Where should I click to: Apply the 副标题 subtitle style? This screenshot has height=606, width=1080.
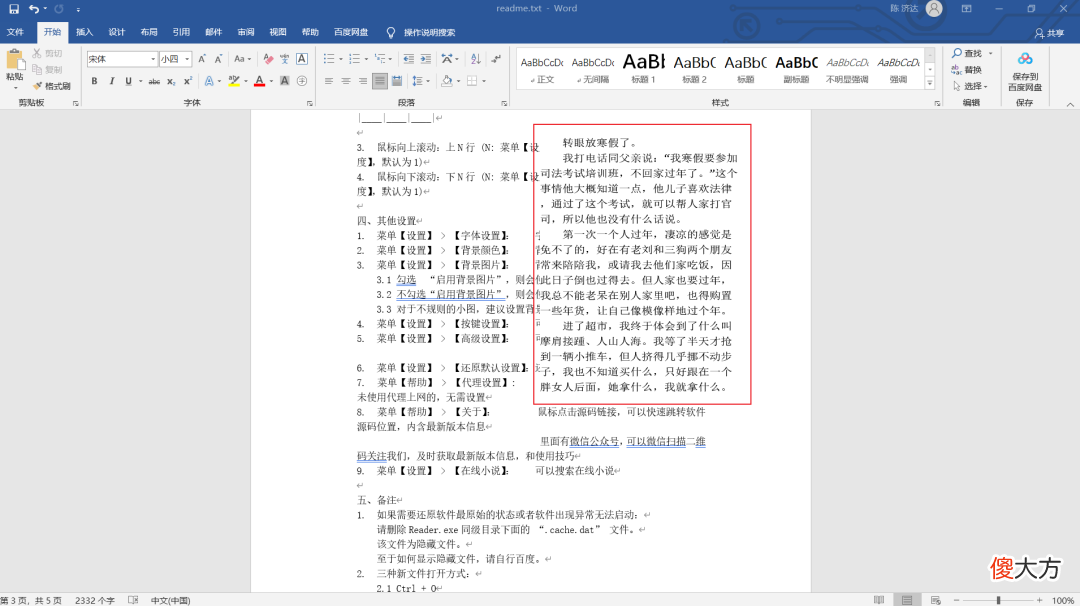(796, 69)
